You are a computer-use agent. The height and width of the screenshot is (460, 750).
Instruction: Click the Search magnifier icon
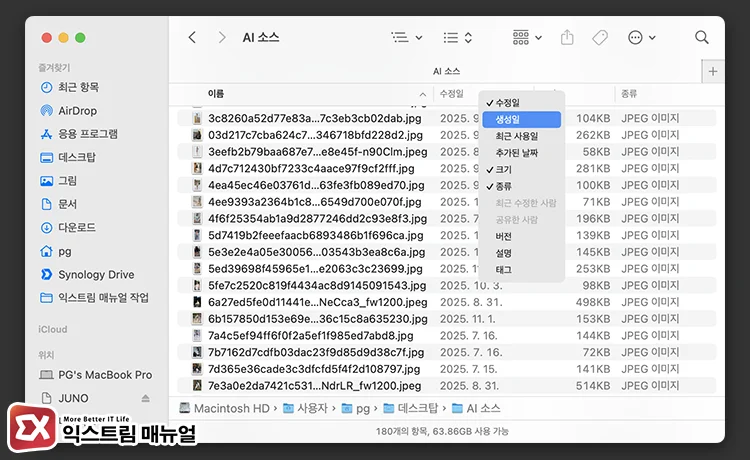click(701, 38)
